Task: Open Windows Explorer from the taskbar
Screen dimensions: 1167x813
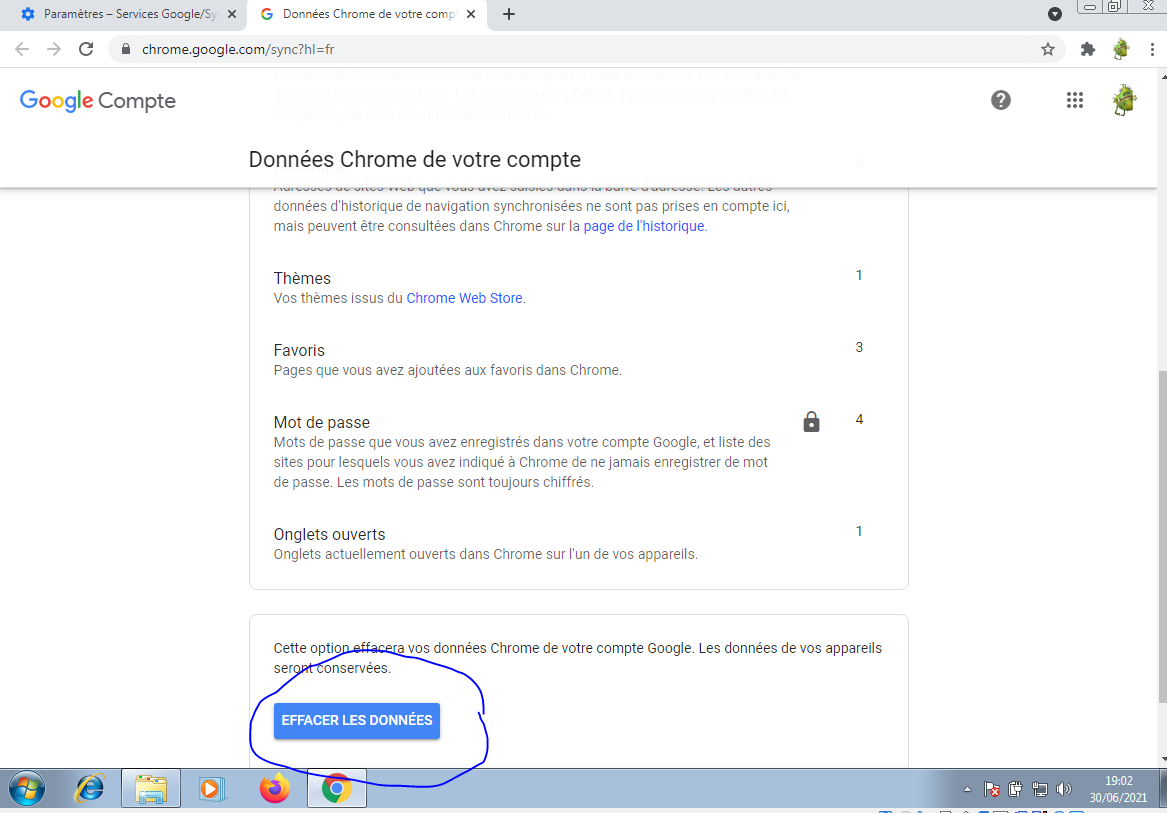Action: [x=151, y=789]
